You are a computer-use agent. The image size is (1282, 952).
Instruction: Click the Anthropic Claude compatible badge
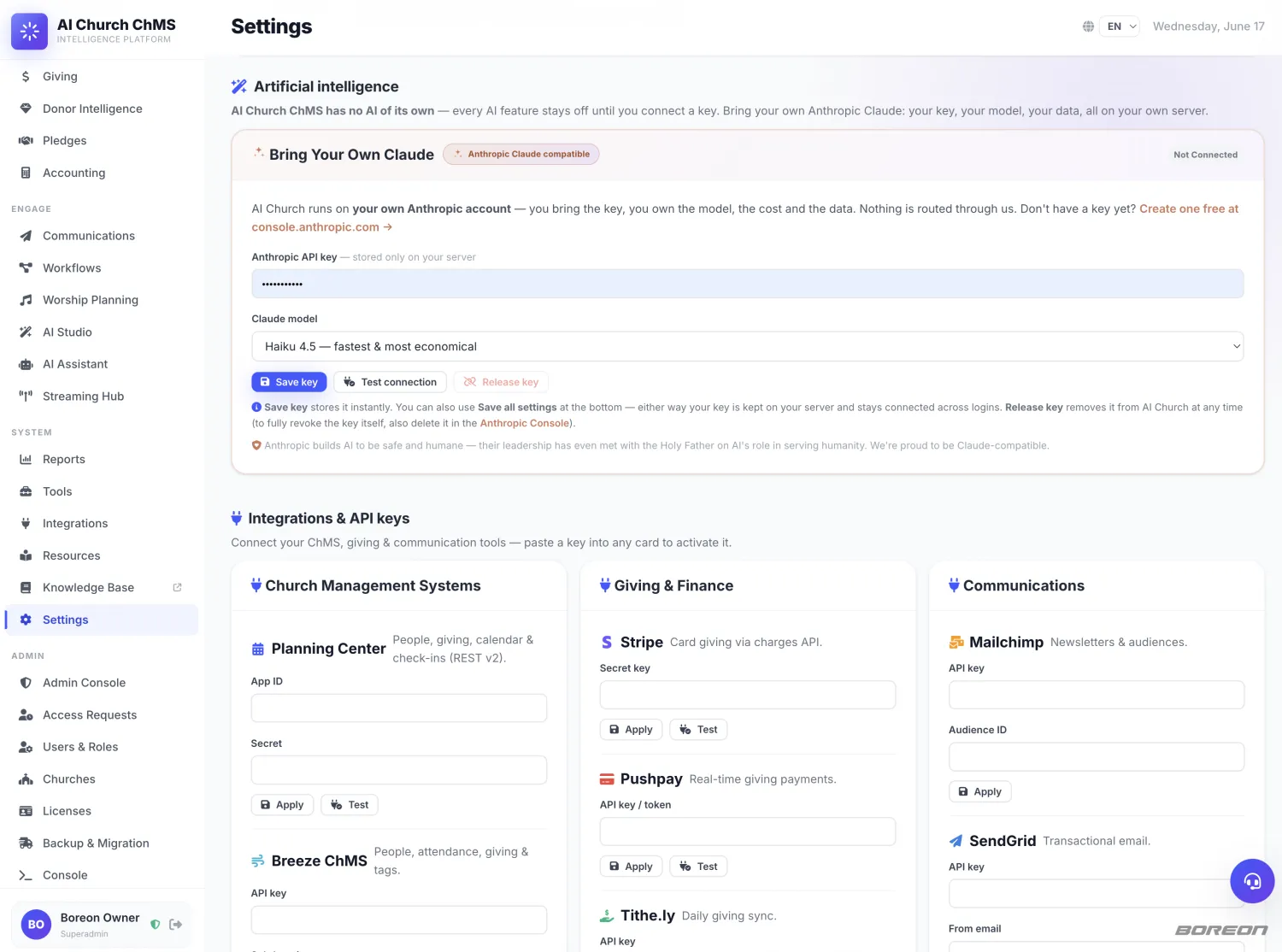point(521,155)
